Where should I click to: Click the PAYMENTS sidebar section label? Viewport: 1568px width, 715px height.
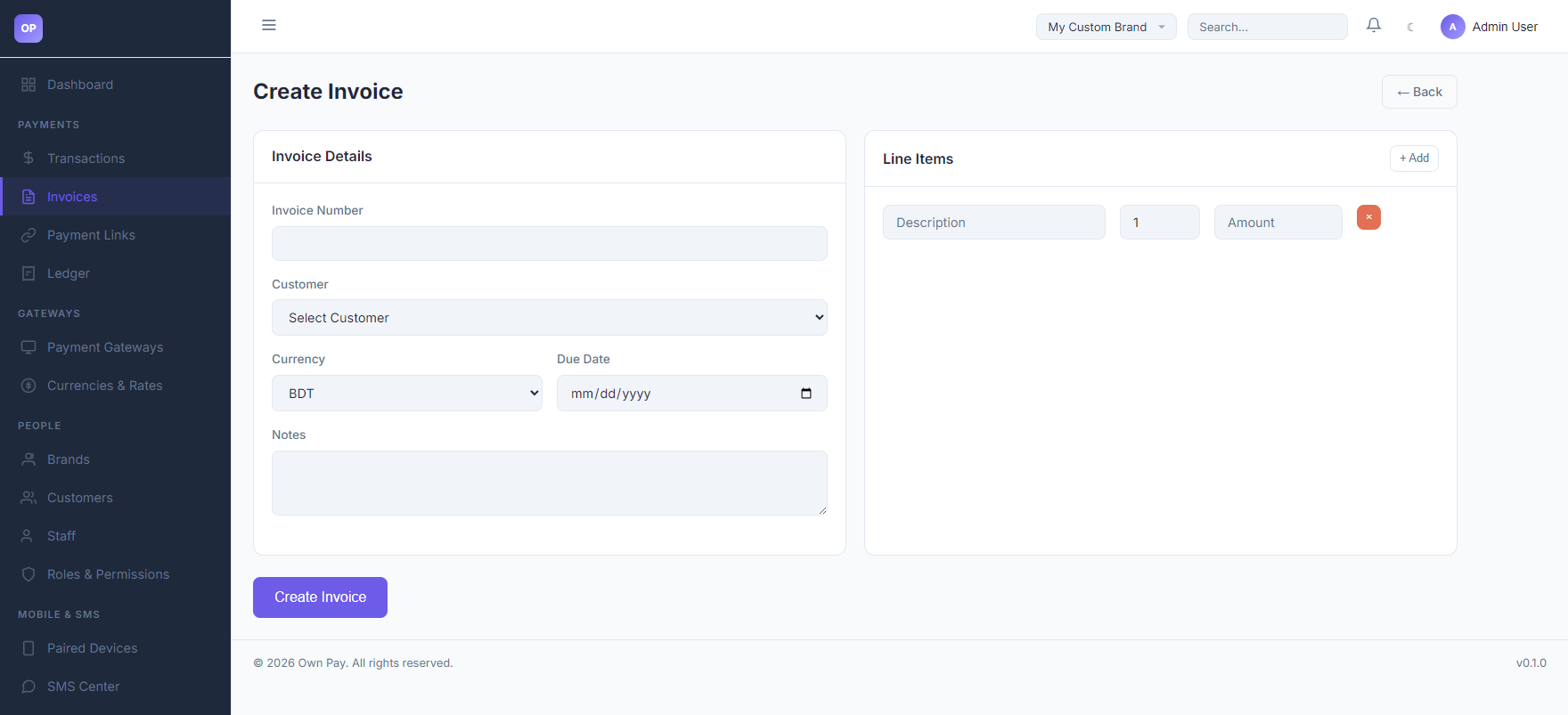49,125
